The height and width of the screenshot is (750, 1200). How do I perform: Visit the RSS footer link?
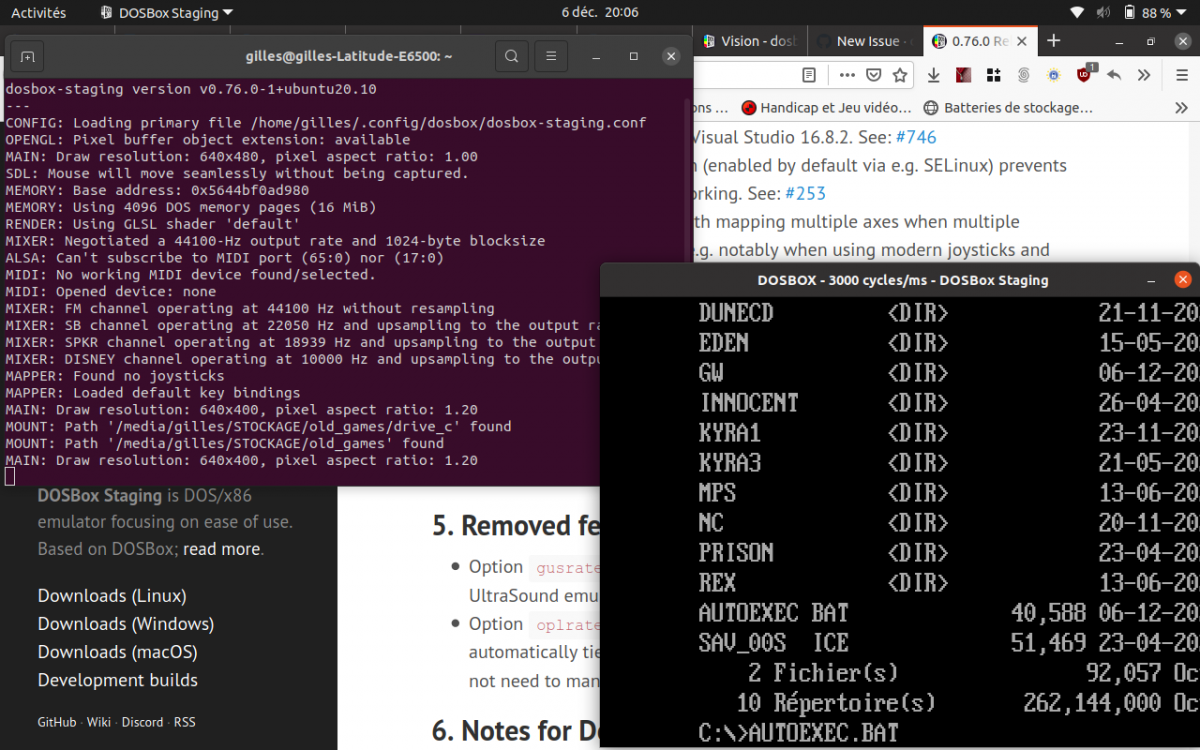coord(185,722)
